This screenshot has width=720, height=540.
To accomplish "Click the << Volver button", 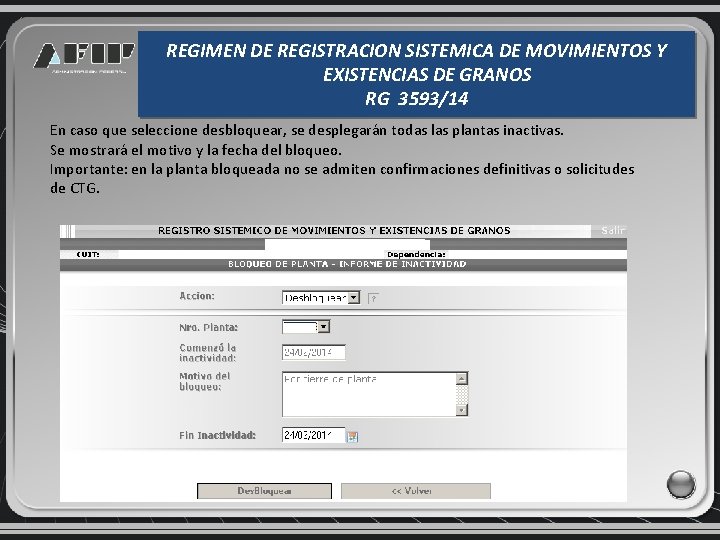I will [416, 491].
